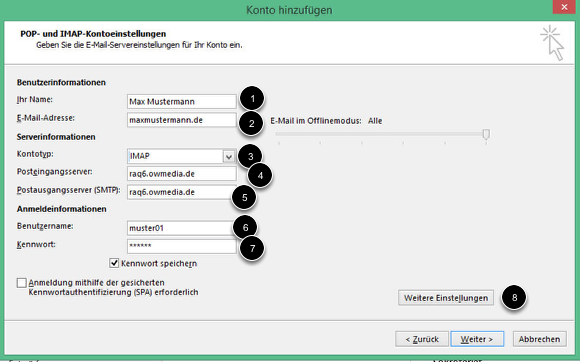The height and width of the screenshot is (362, 580).
Task: Go back with the Zurück button
Action: click(422, 339)
